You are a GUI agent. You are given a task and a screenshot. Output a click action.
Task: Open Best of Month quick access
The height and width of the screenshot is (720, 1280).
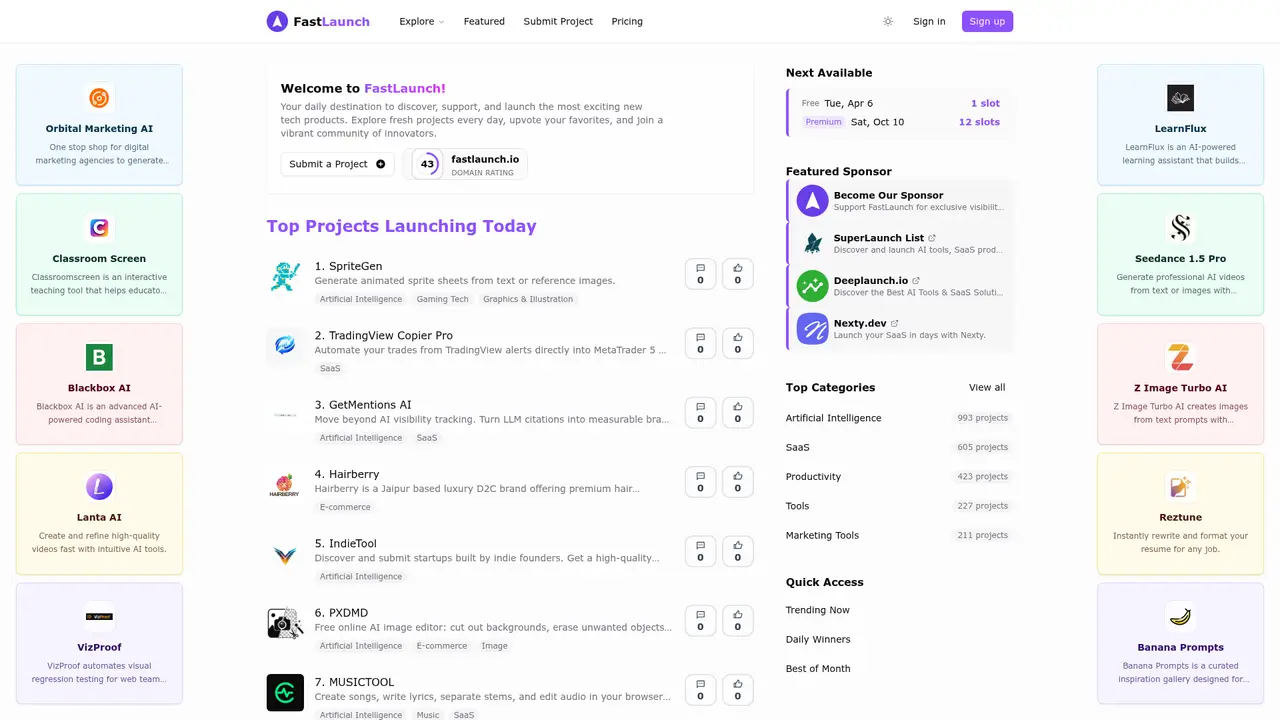818,668
